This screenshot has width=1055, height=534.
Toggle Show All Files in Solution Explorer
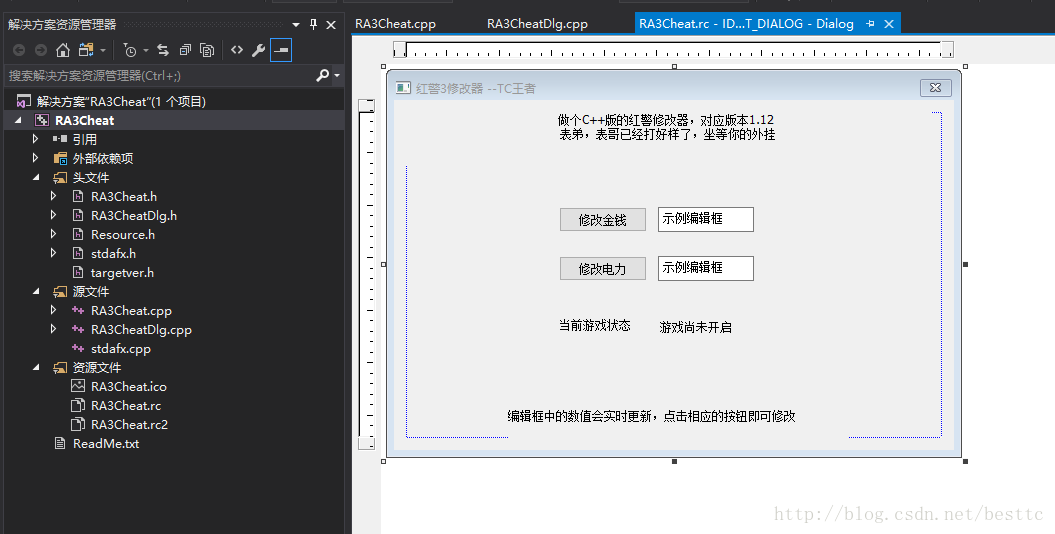pos(207,50)
